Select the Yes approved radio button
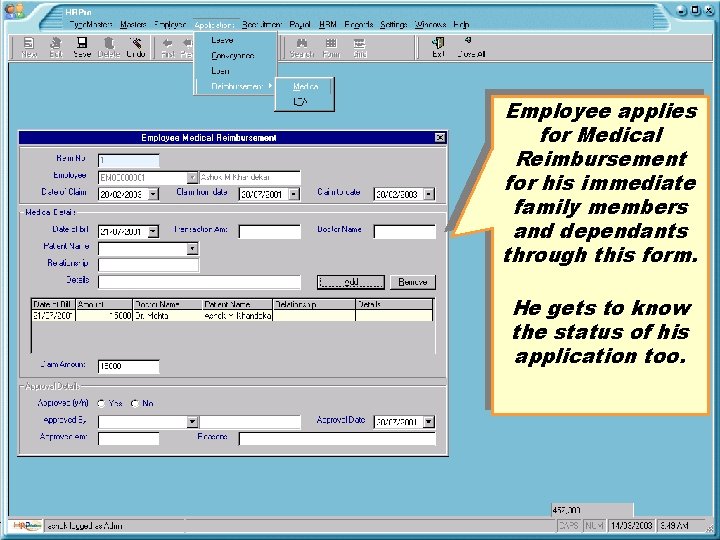The width and height of the screenshot is (720, 540). (101, 403)
